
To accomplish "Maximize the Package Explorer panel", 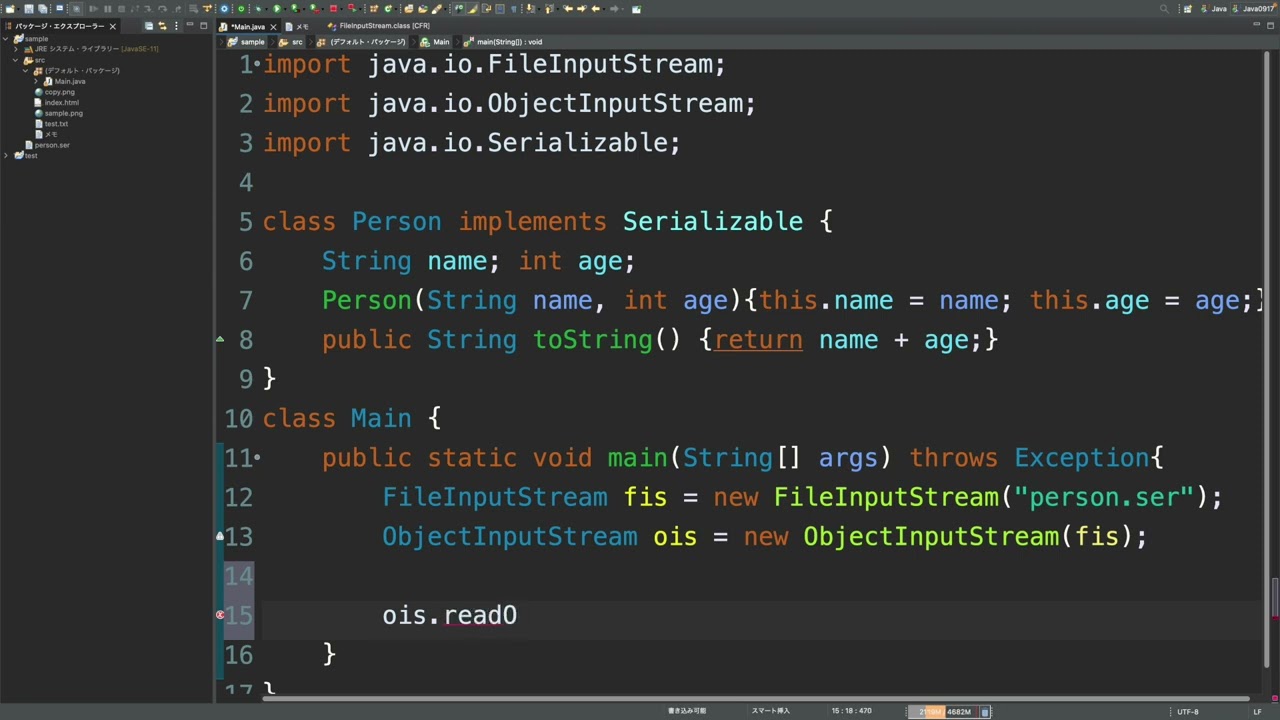I will [204, 26].
